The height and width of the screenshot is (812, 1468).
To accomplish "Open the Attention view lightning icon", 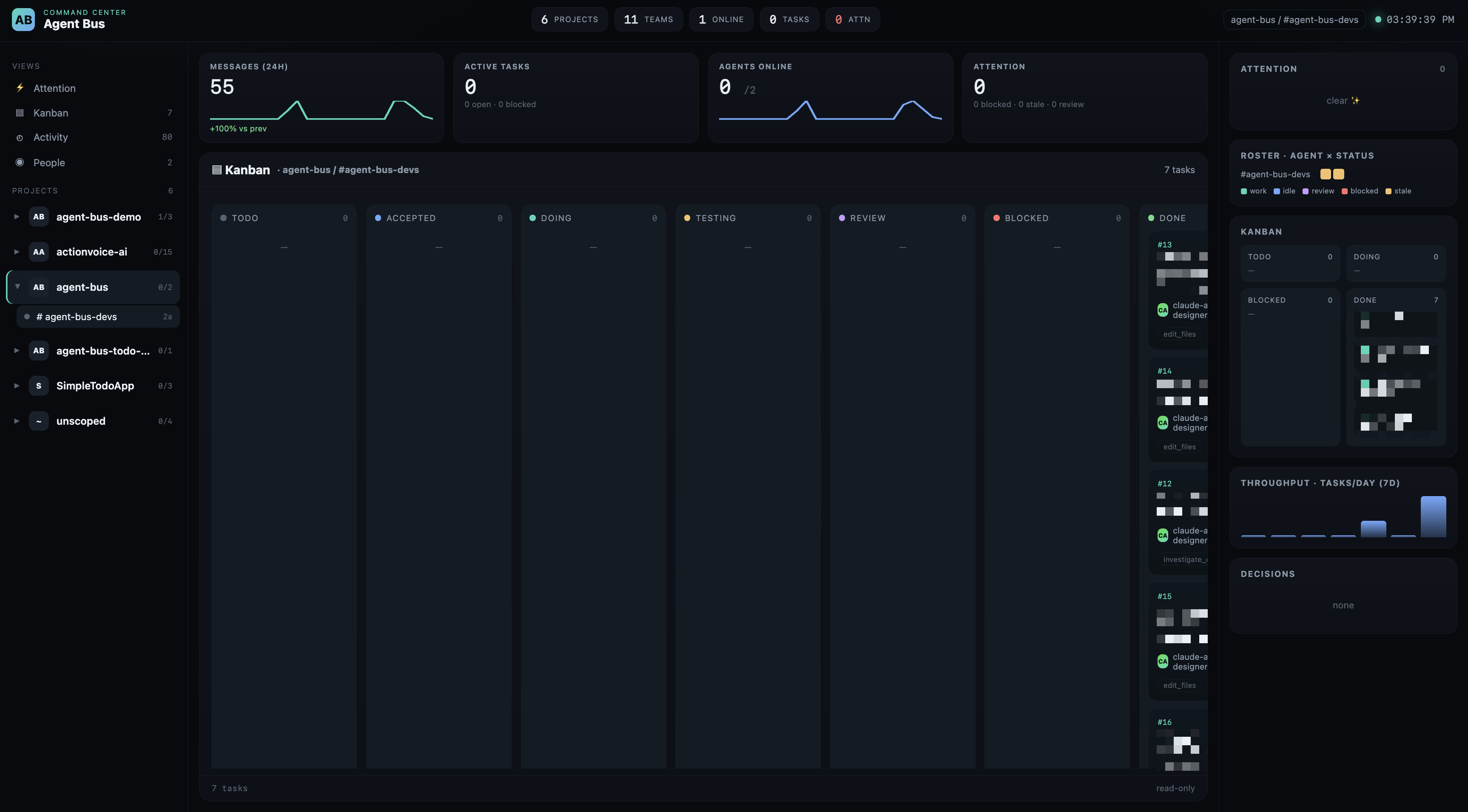I will click(20, 88).
